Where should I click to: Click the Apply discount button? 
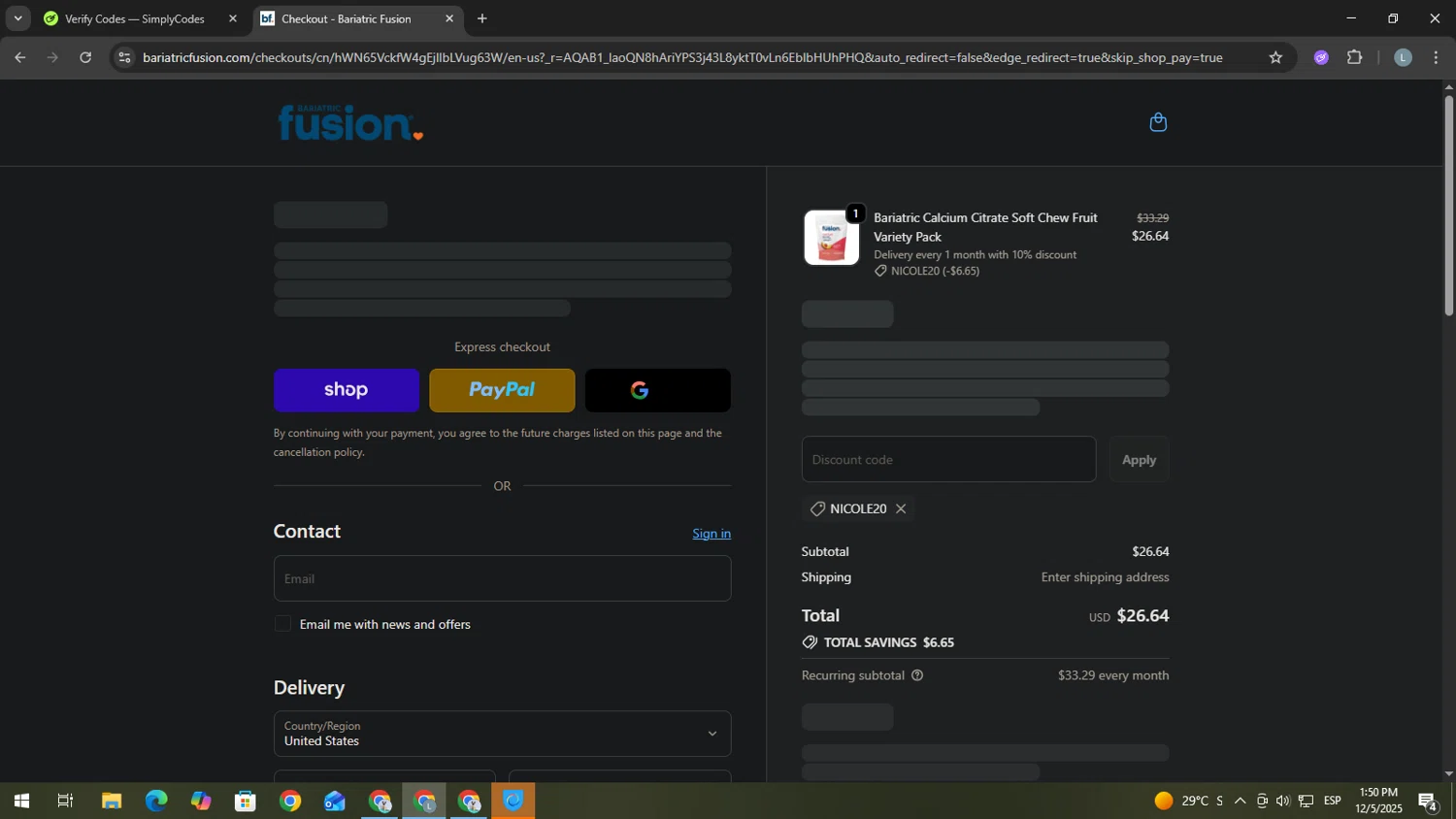tap(1139, 460)
